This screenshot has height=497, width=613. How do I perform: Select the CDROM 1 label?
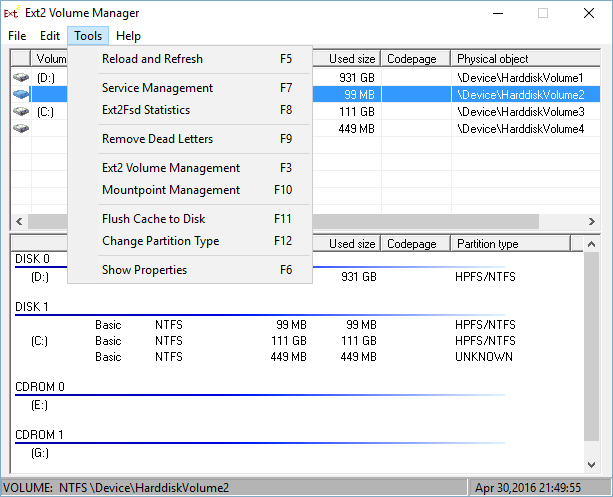[x=39, y=435]
